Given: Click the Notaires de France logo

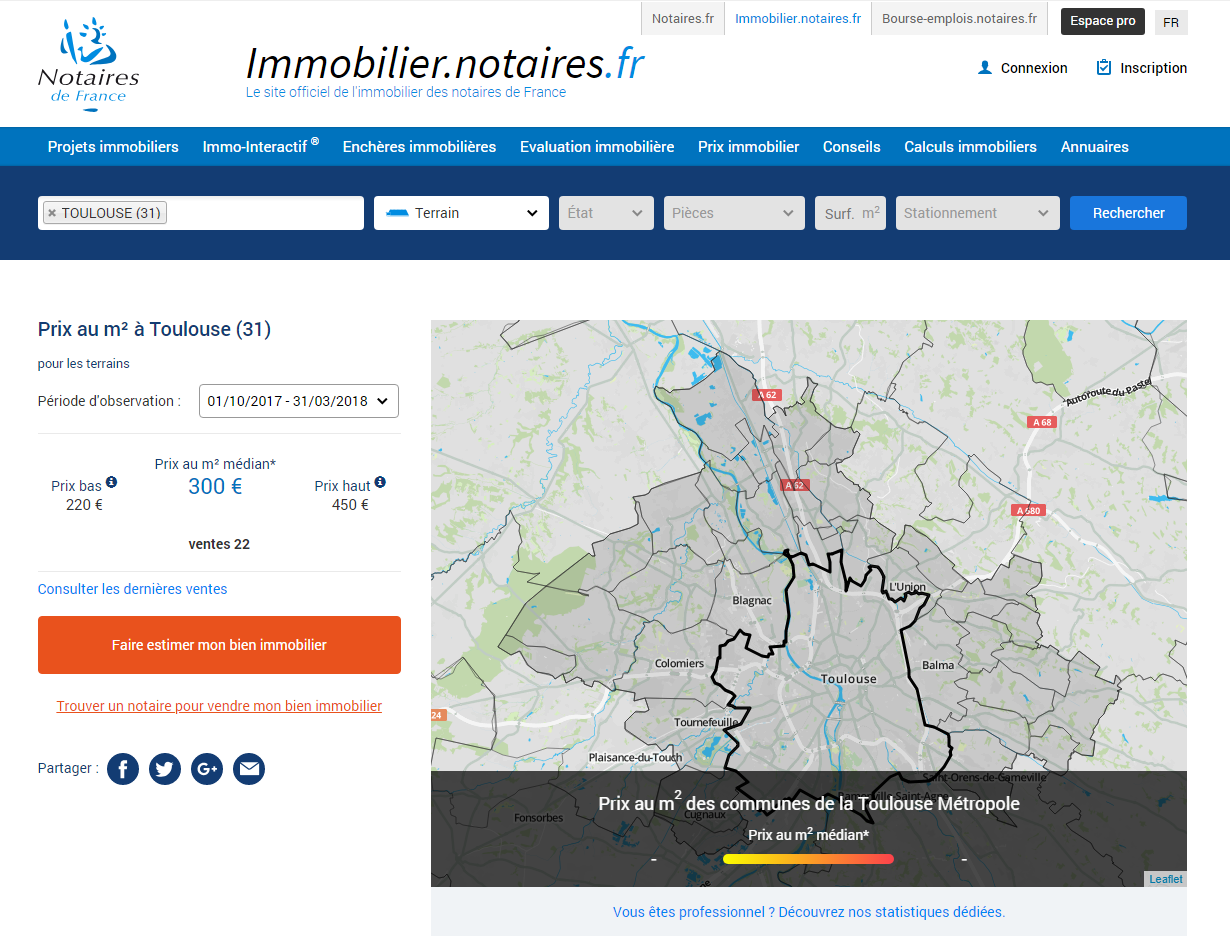Looking at the screenshot, I should (x=88, y=63).
